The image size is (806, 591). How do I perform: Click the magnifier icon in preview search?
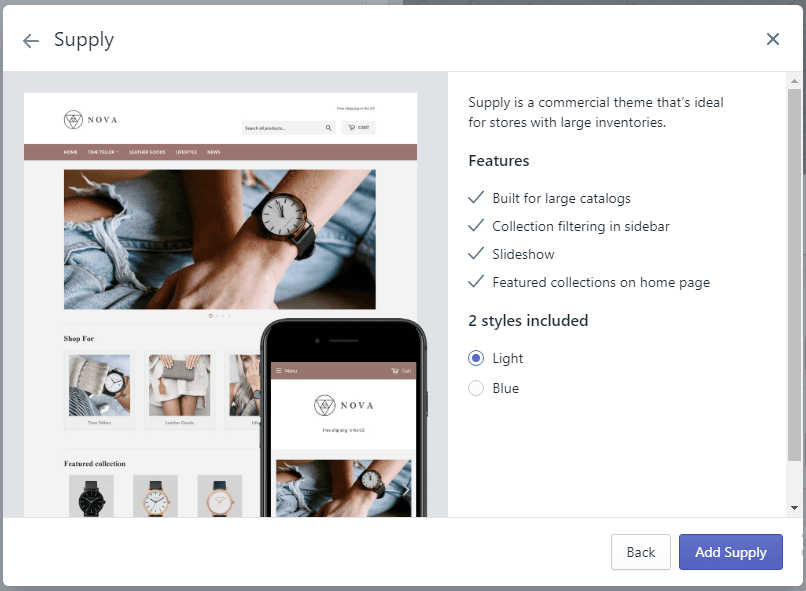click(x=328, y=128)
